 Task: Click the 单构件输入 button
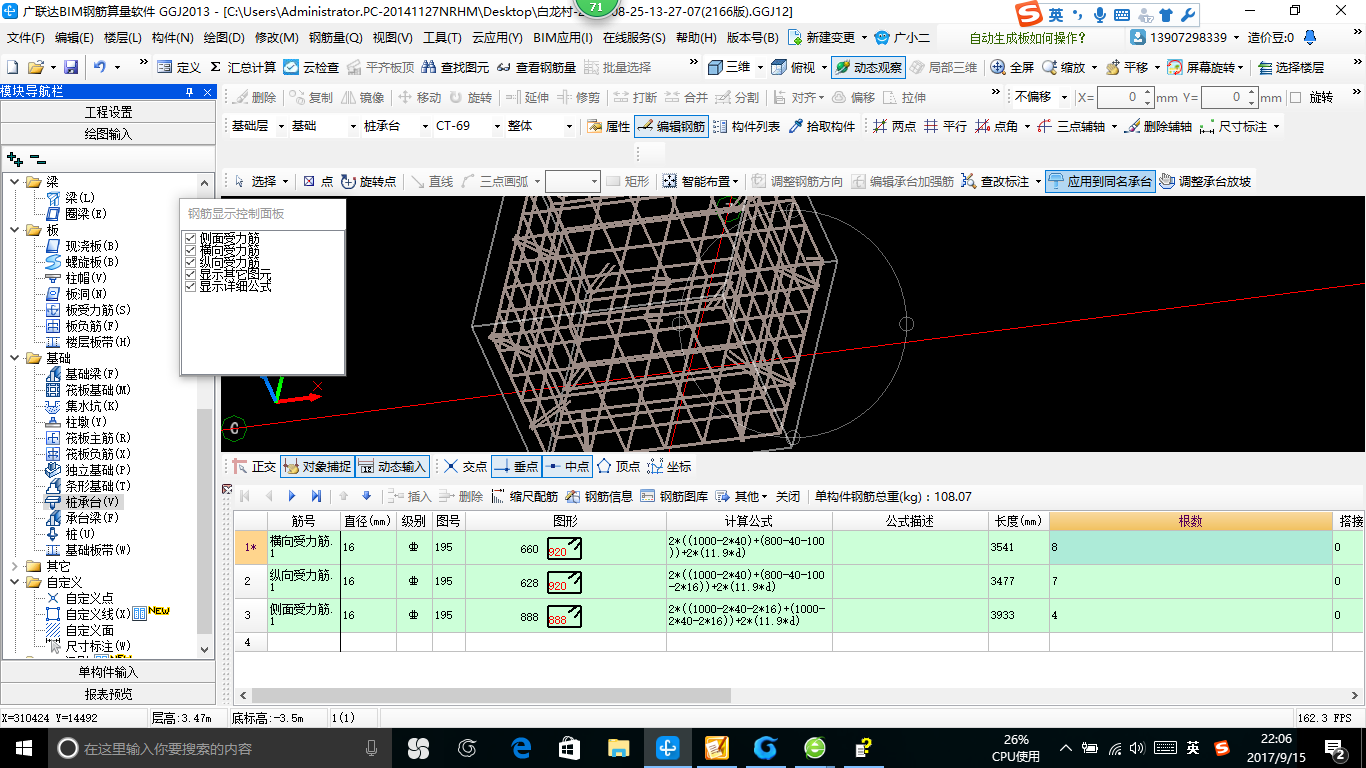tap(108, 672)
